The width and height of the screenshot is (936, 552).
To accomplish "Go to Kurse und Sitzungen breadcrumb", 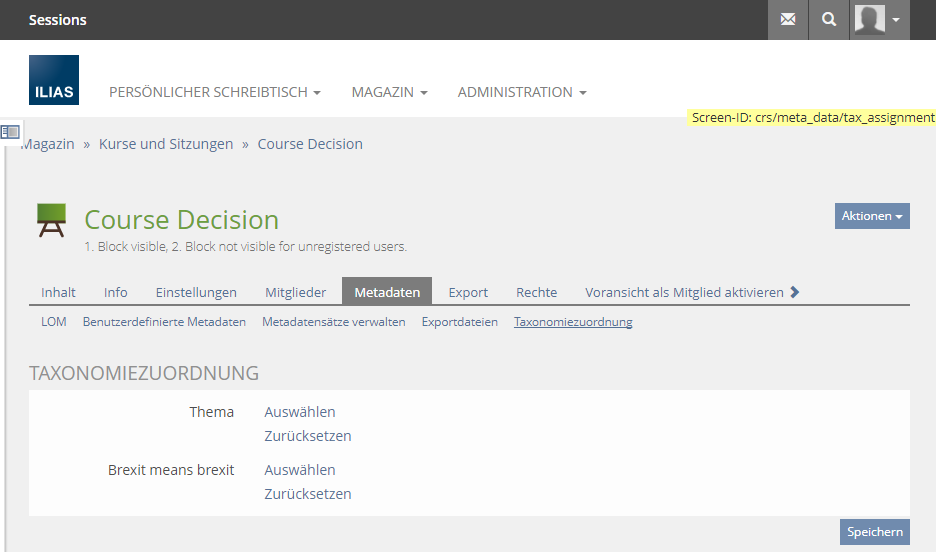I will (x=166, y=144).
